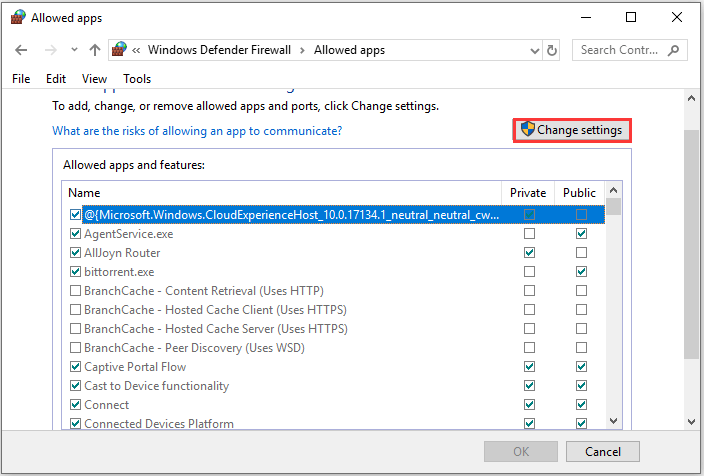Click the Change settings button
Screen dimensions: 704x476
572,130
